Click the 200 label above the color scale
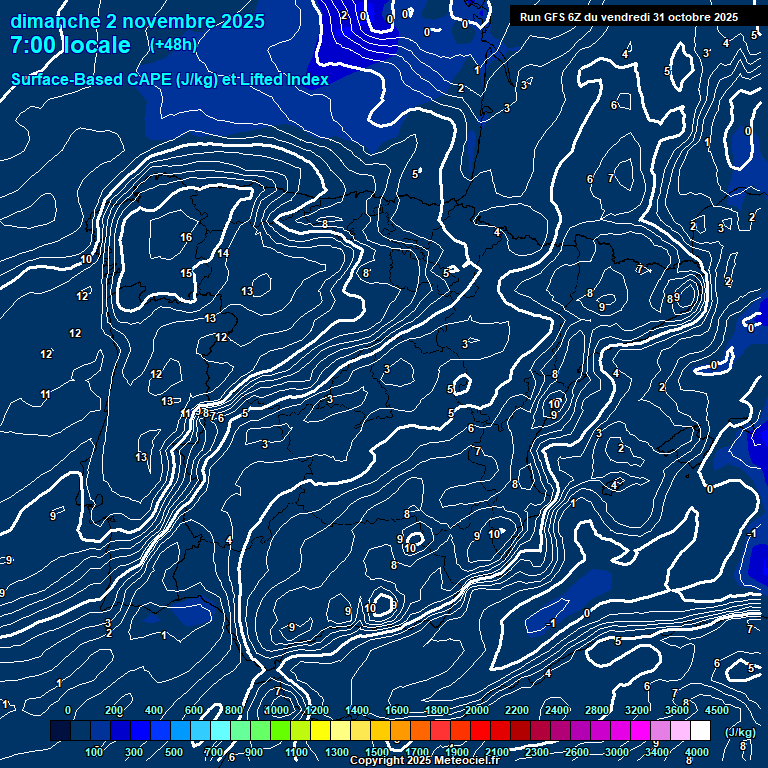 (113, 710)
